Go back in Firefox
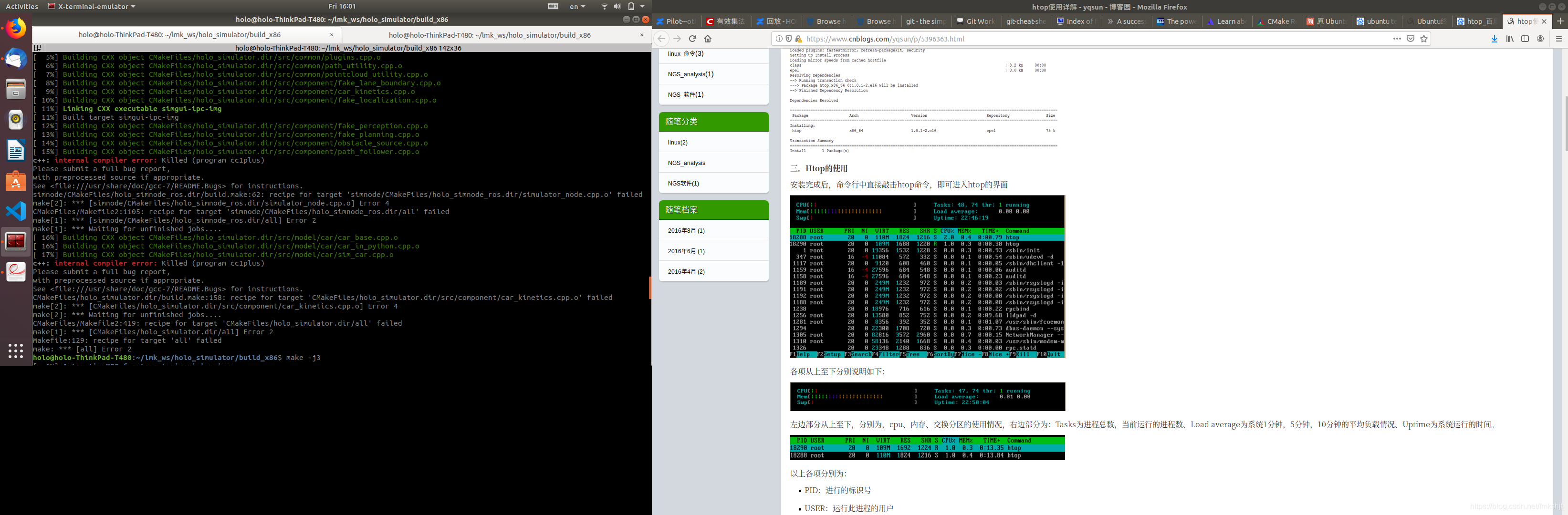Viewport: 1568px width, 515px height. point(662,38)
